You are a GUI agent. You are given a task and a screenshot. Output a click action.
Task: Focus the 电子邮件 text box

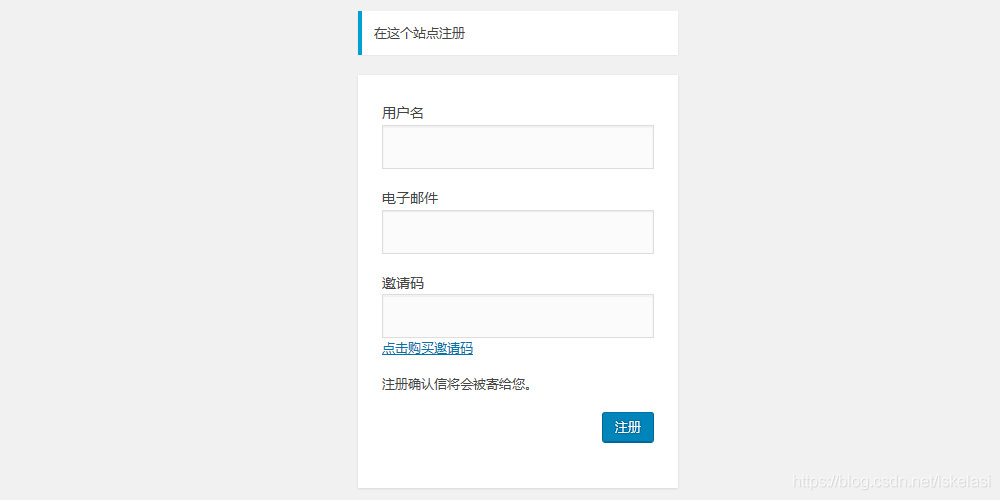pyautogui.click(x=517, y=232)
